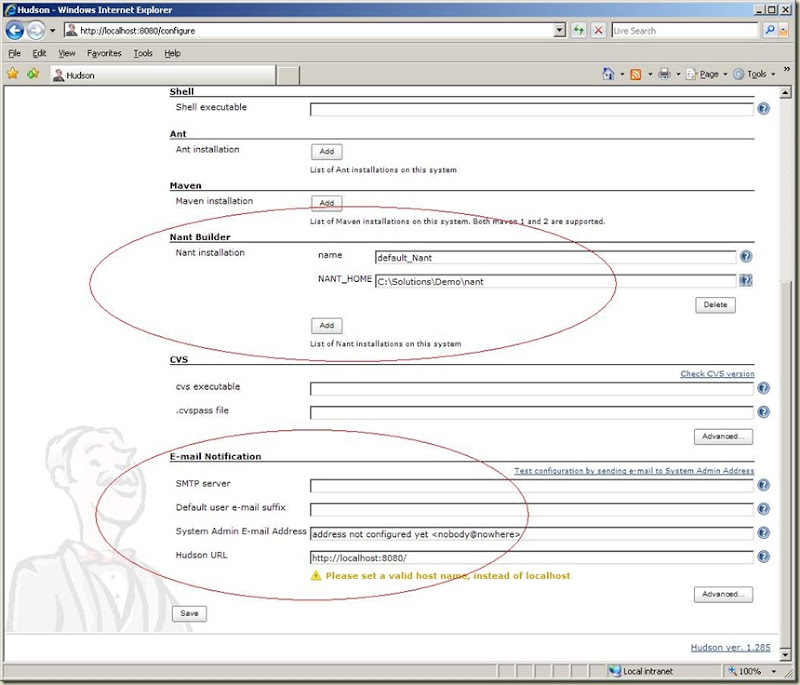800x685 pixels.
Task: Click the Stop loading red X icon
Action: click(598, 31)
